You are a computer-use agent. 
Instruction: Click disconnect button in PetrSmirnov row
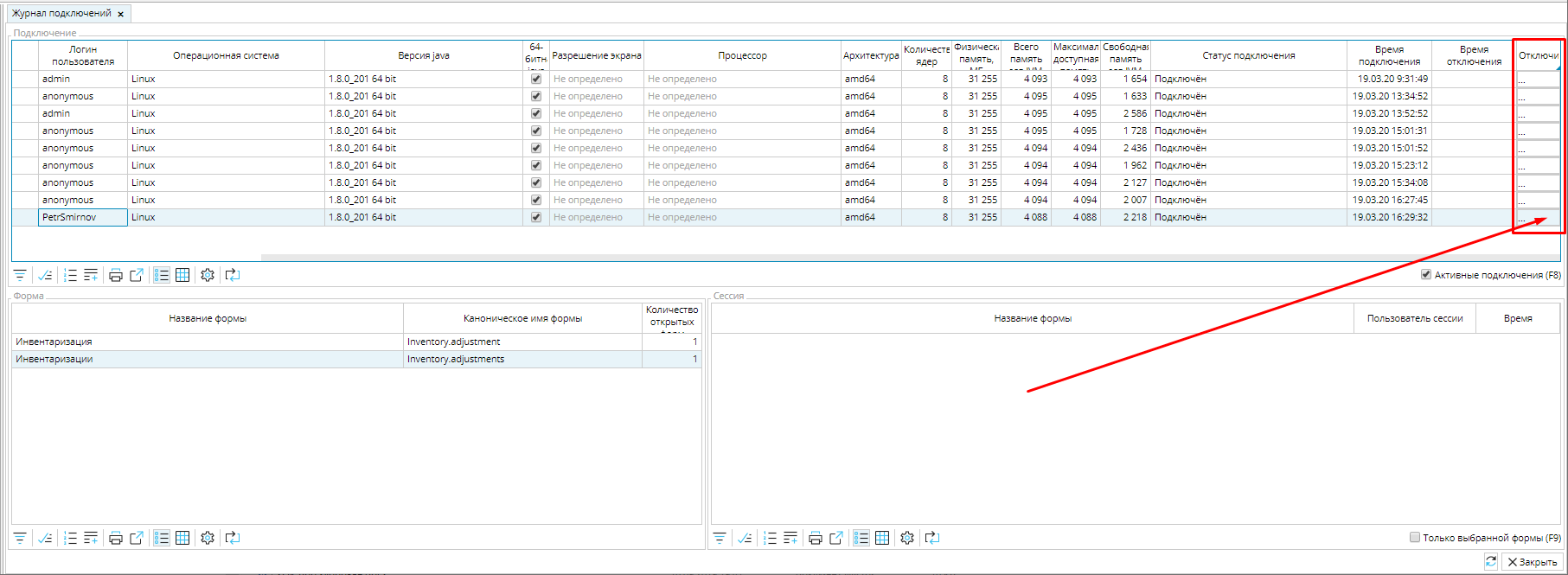1538,217
